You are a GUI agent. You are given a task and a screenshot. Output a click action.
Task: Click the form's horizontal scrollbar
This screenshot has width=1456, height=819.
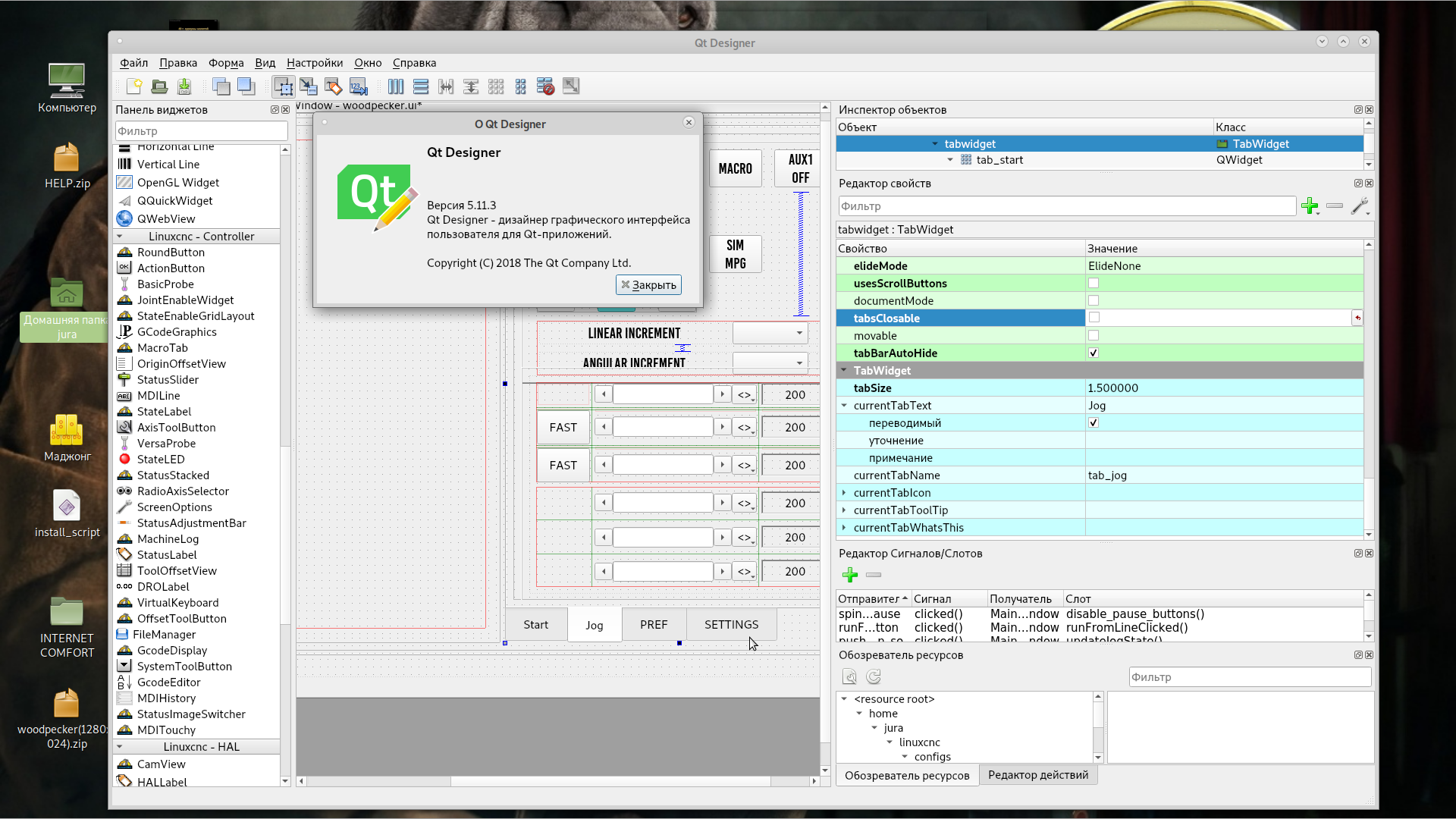557,780
